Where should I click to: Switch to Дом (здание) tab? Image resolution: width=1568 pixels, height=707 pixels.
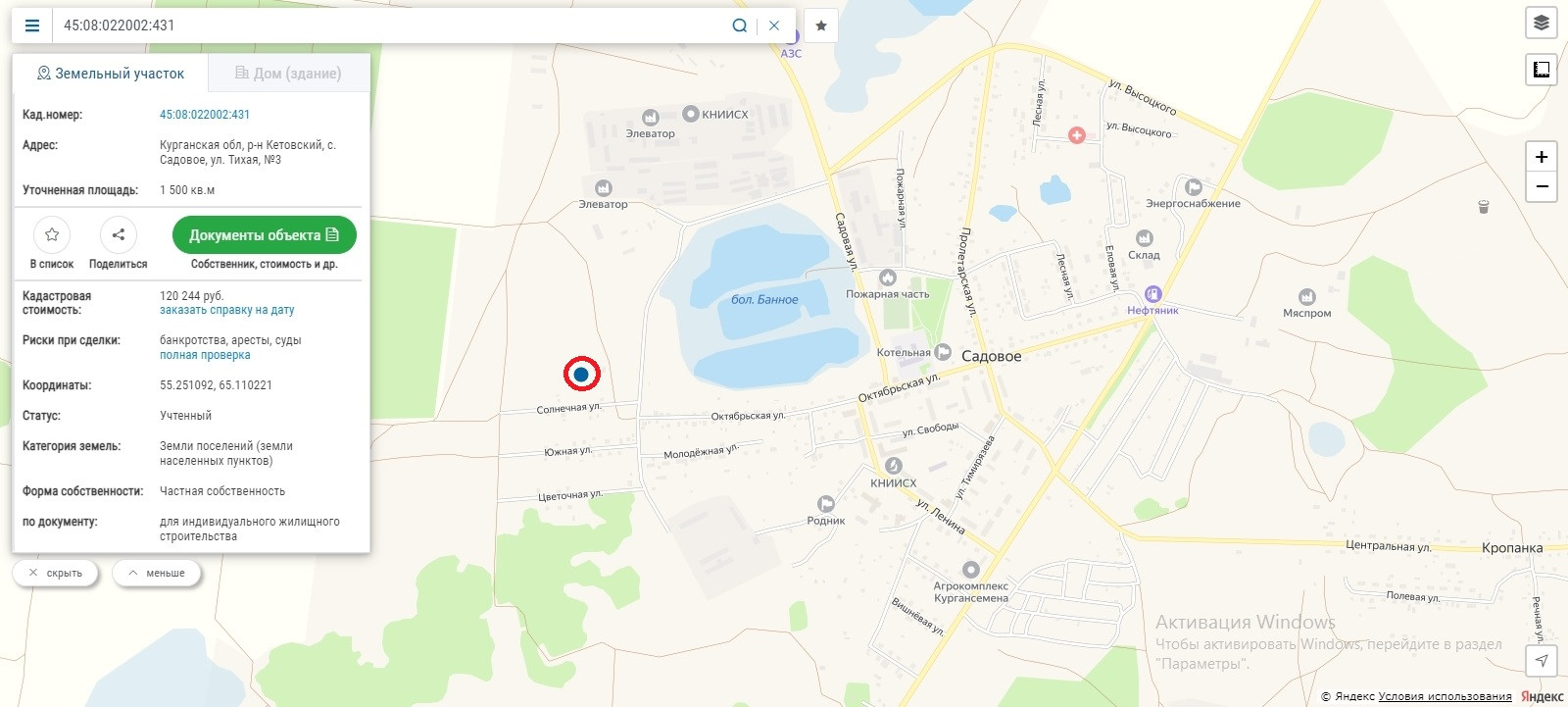(x=288, y=74)
